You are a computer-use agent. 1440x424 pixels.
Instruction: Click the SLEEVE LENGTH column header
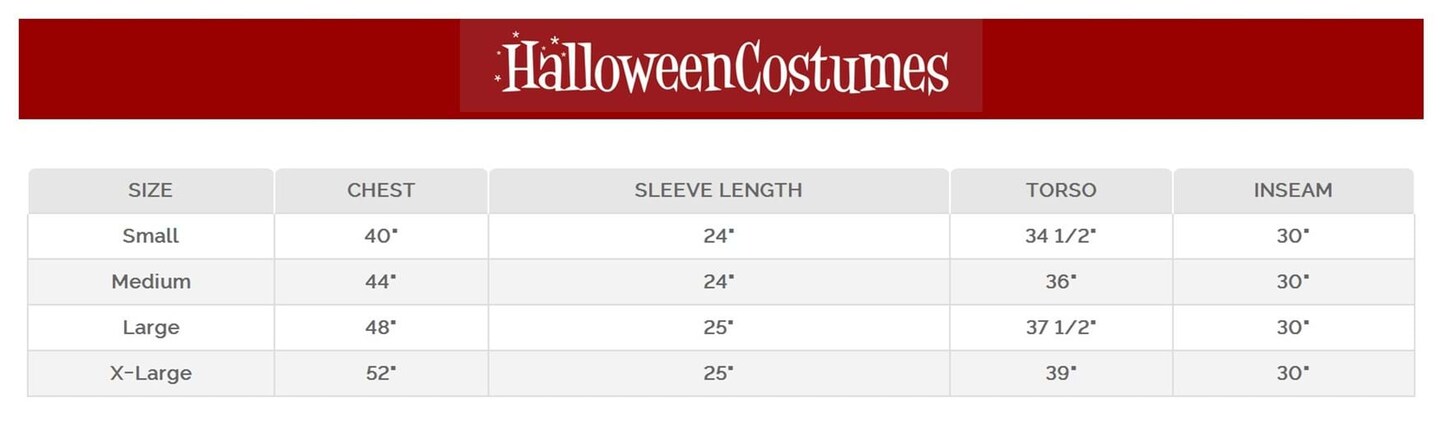718,190
